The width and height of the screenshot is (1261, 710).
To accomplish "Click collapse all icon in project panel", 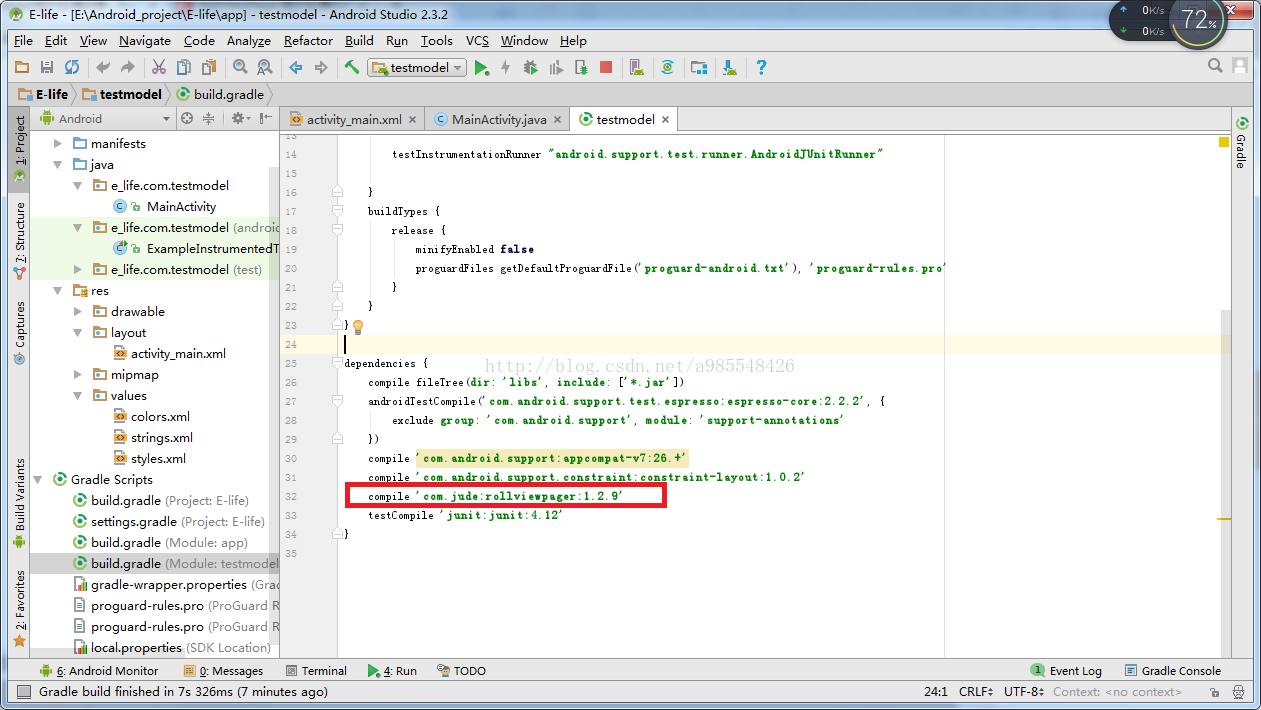I will (208, 118).
